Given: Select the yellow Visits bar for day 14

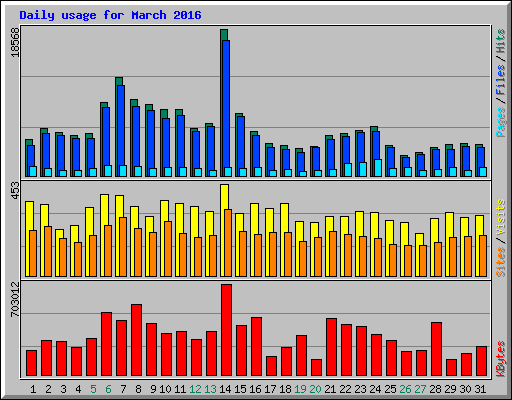Looking at the screenshot, I should [x=223, y=230].
